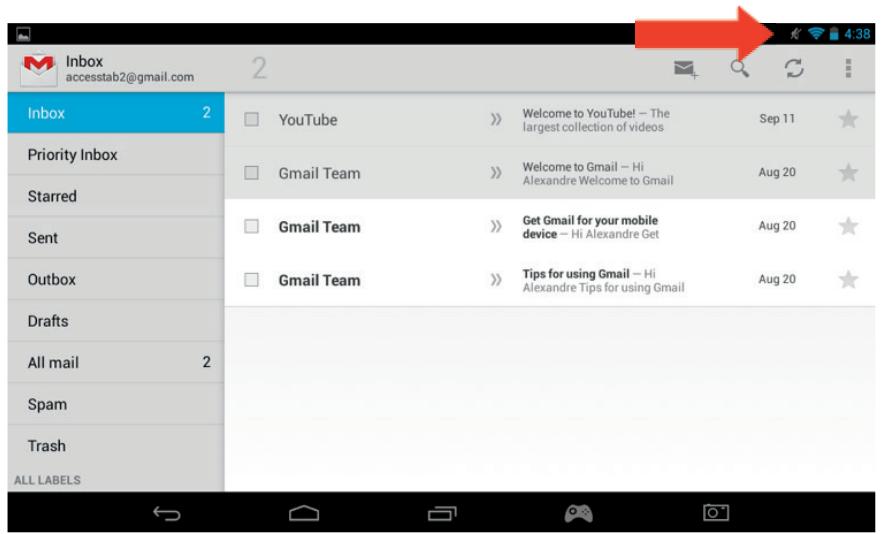The width and height of the screenshot is (885, 534).
Task: Open the Outbox label
Action: (x=116, y=279)
